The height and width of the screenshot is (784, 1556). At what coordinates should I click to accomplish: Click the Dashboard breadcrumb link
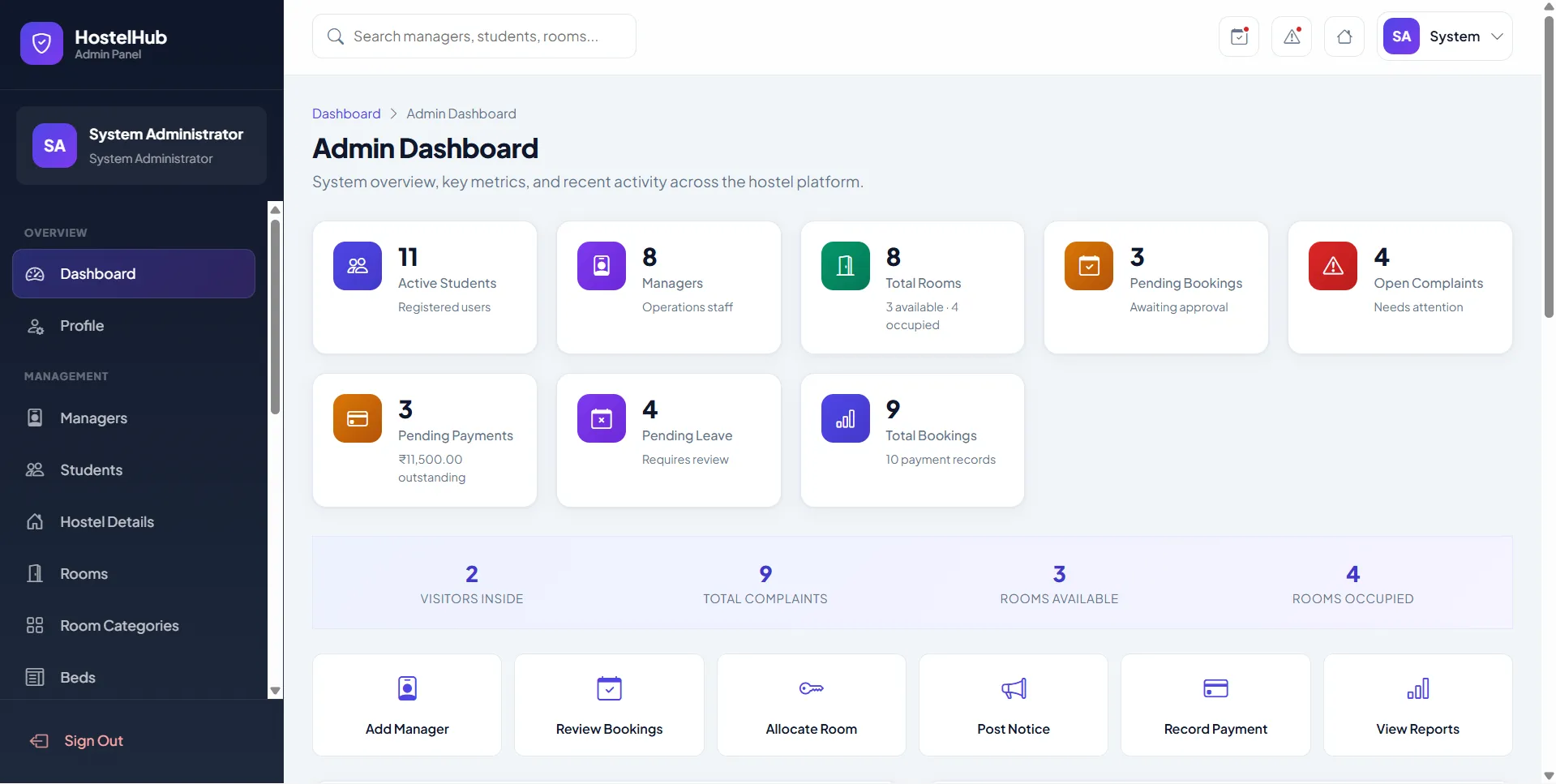346,114
